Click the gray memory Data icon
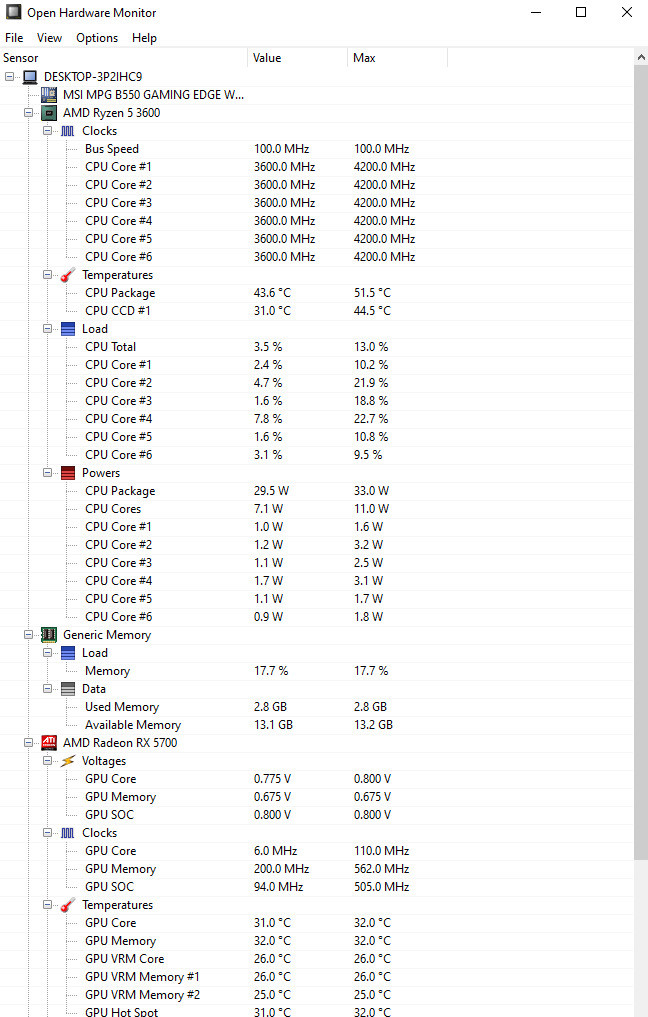This screenshot has width=648, height=1017. tap(67, 689)
